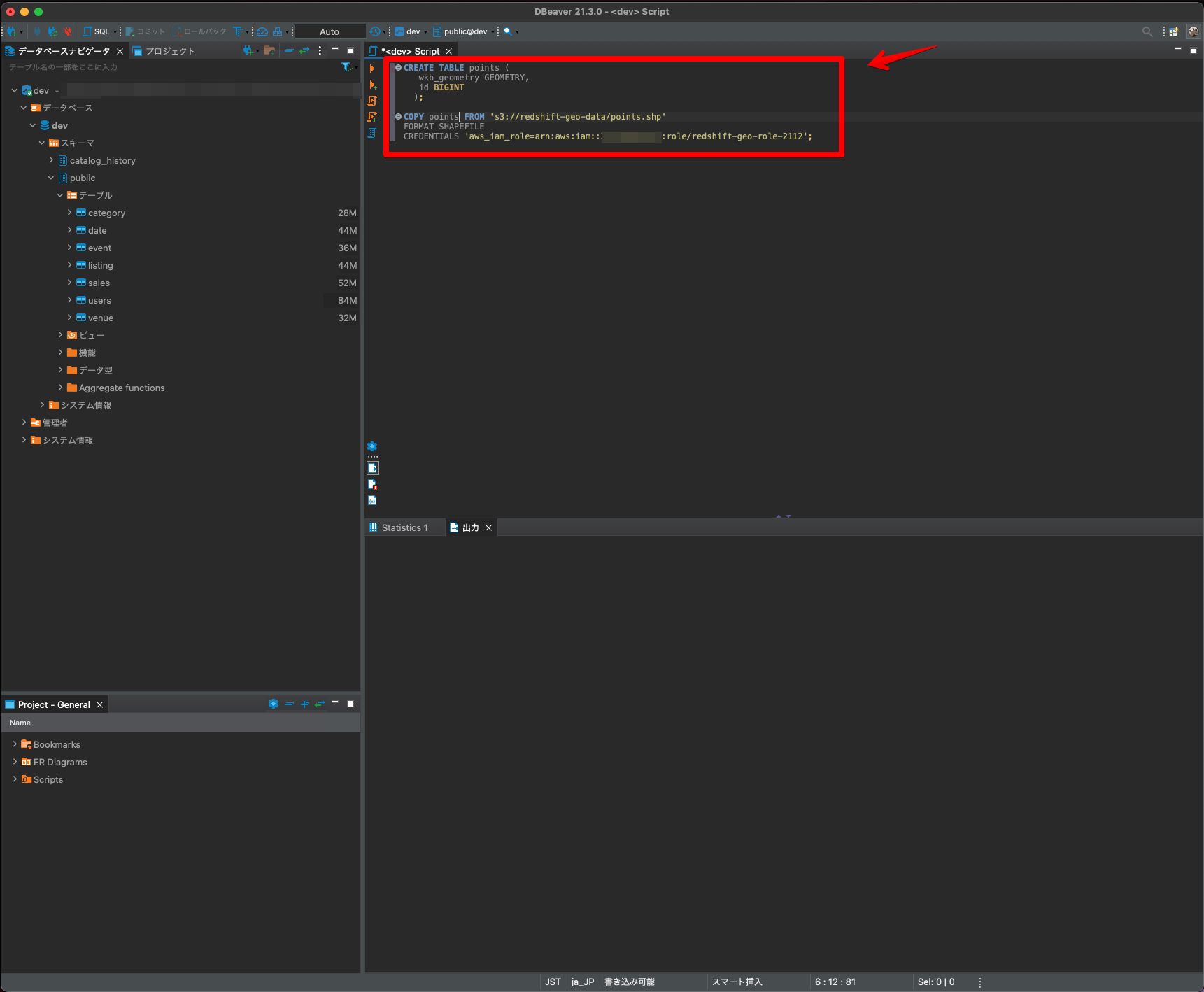
Task: Click the Auto transaction mode selector
Action: pyautogui.click(x=329, y=31)
